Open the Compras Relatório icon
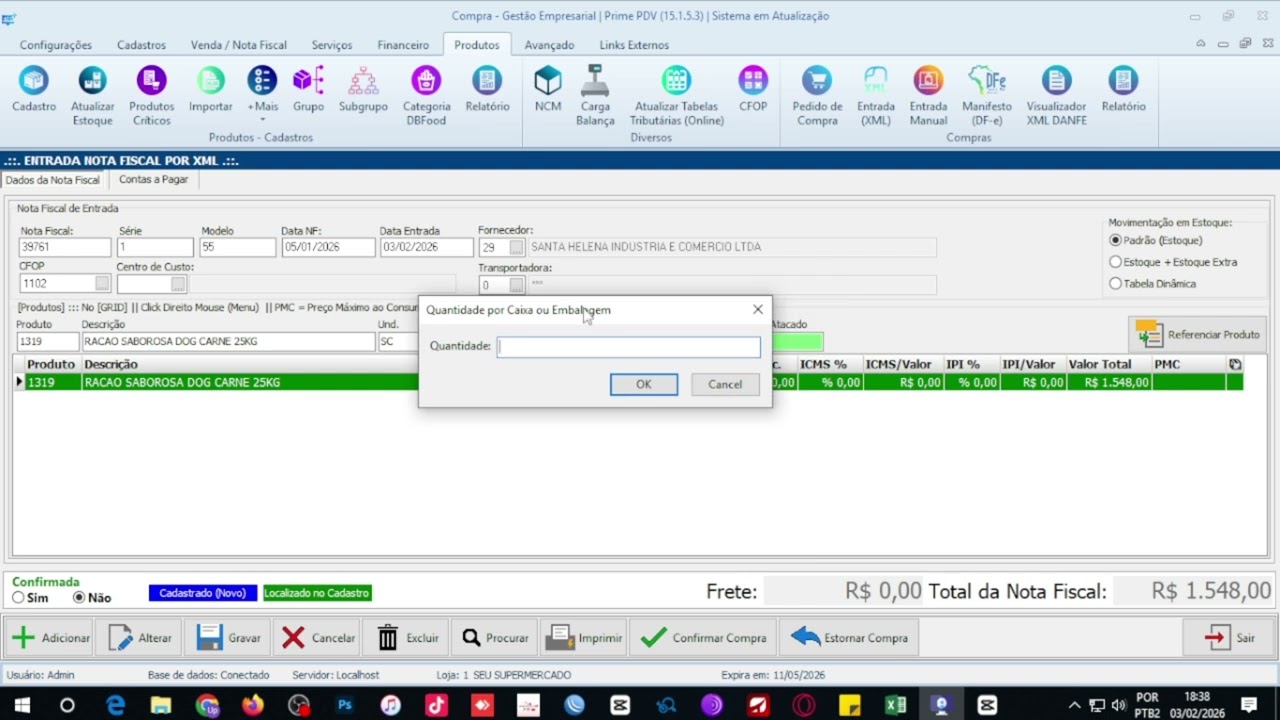Viewport: 1280px width, 720px height. pyautogui.click(x=1123, y=90)
